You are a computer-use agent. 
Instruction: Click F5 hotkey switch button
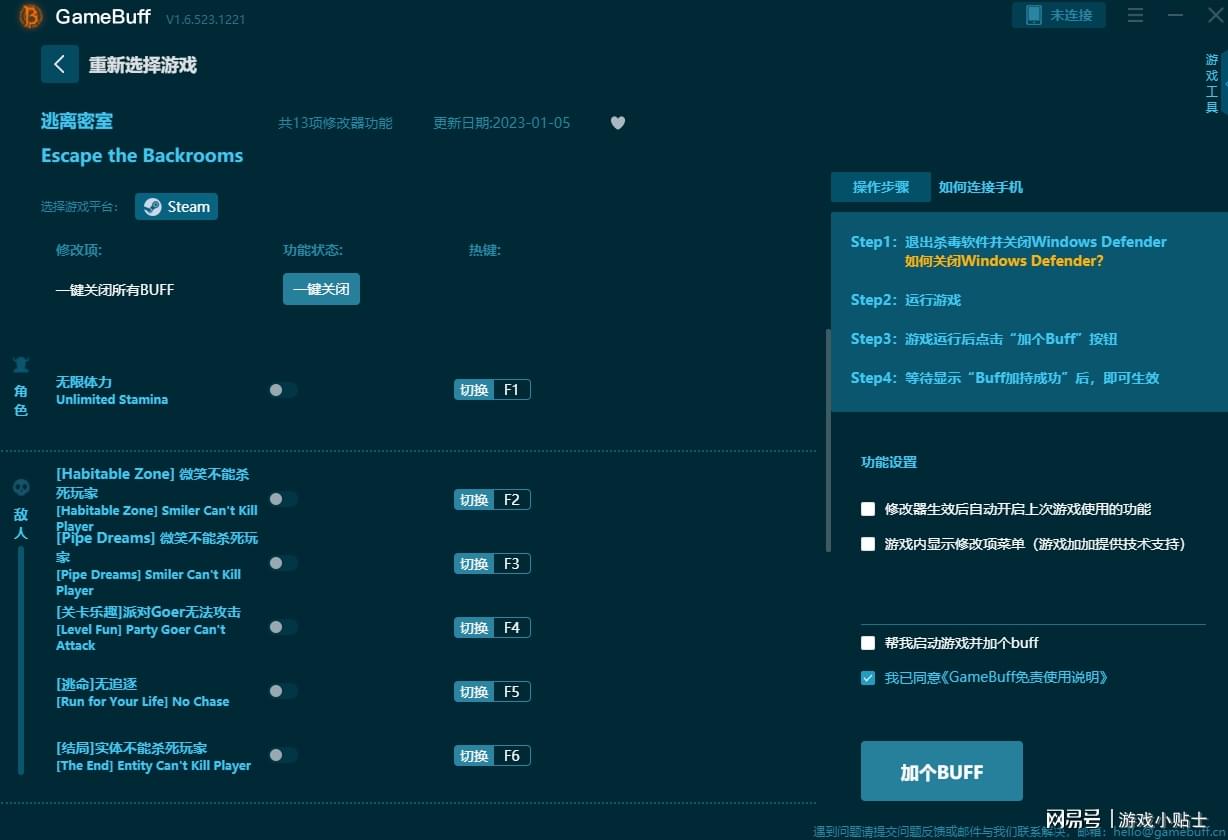[492, 691]
